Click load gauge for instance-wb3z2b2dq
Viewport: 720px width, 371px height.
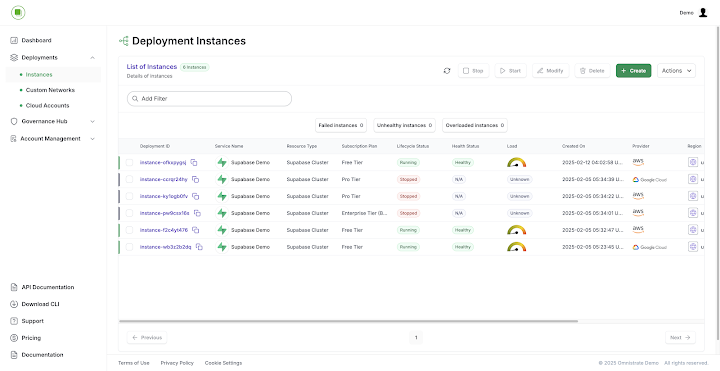click(517, 247)
